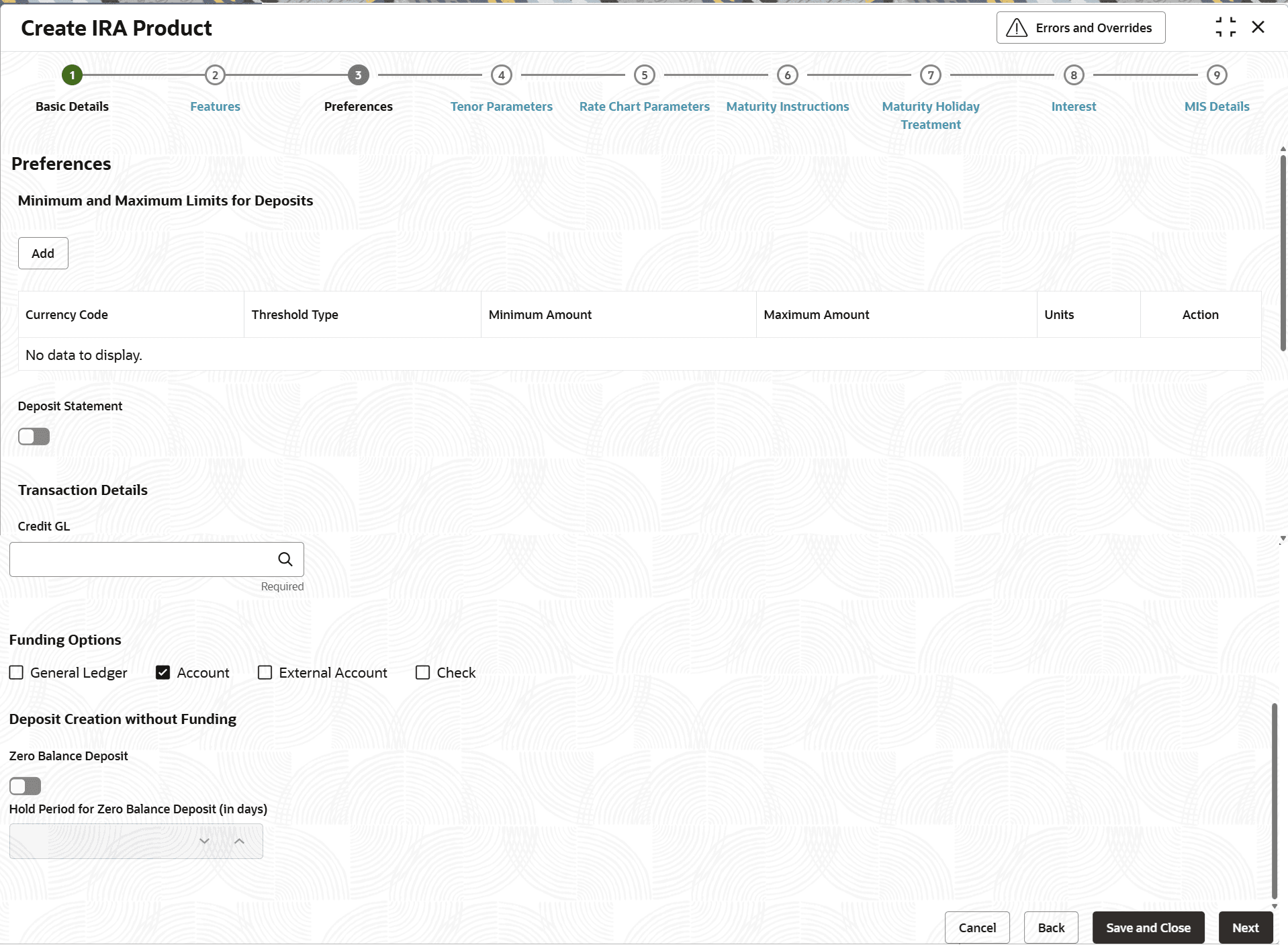Open the MIS Details step
Viewport: 1288px width, 949px height.
tap(1217, 106)
